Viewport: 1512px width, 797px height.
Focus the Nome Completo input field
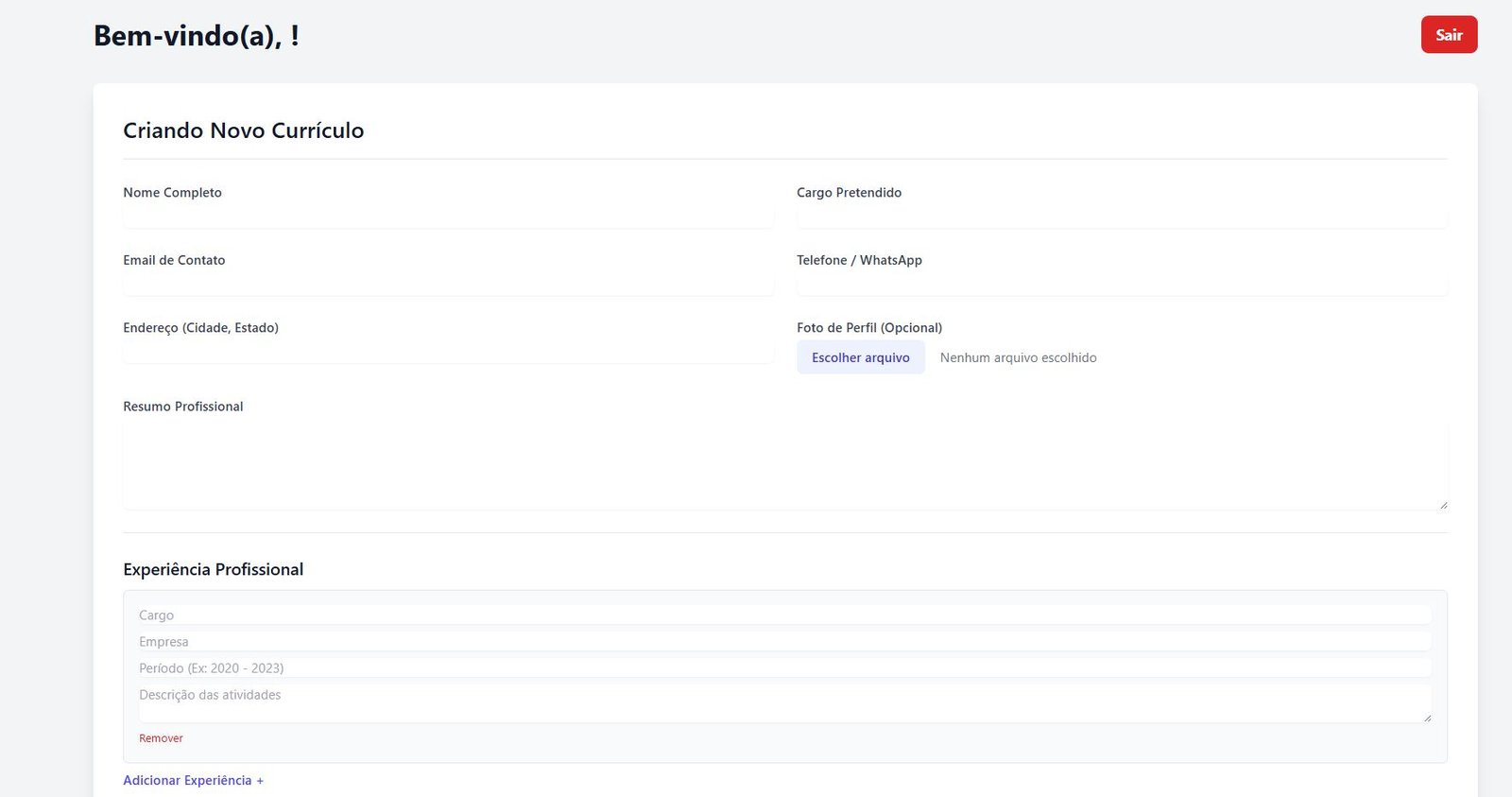coord(448,217)
